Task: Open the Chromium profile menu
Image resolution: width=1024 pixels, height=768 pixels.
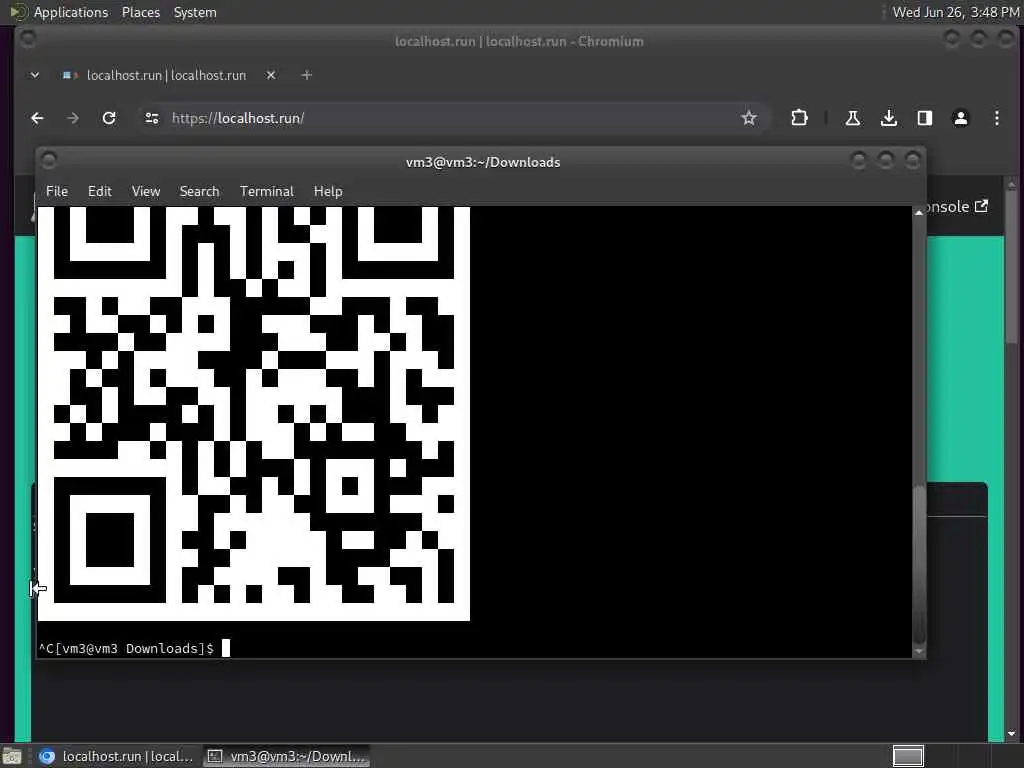Action: click(x=961, y=118)
